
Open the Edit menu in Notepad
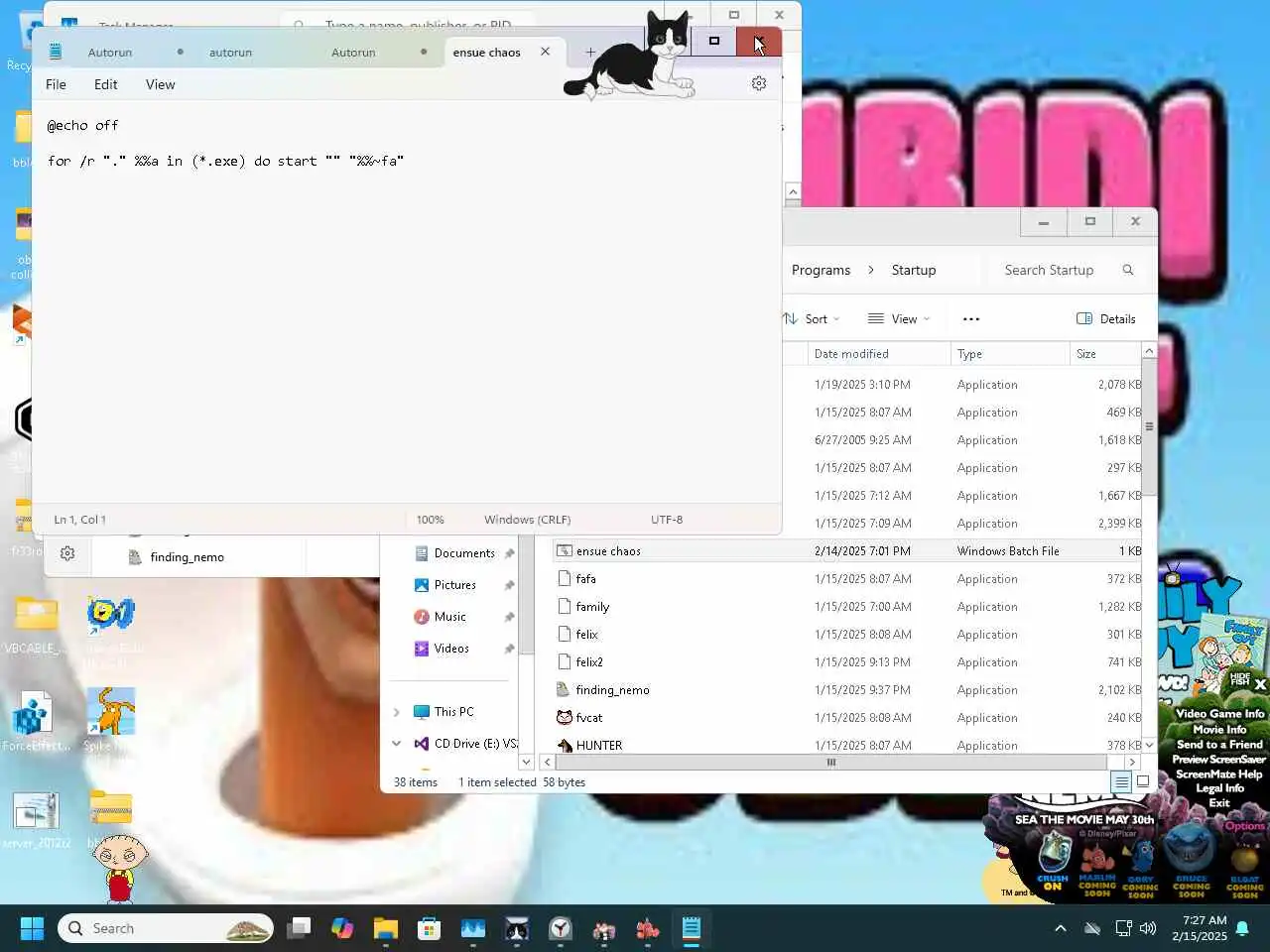[106, 84]
